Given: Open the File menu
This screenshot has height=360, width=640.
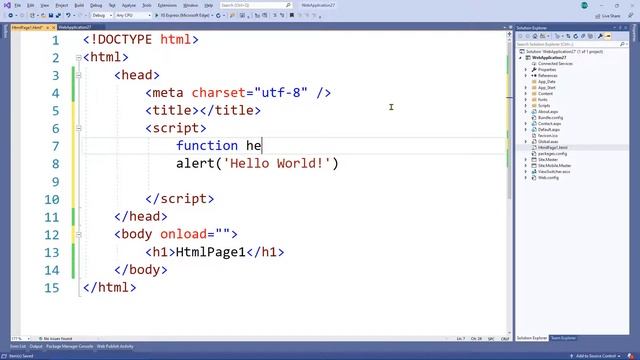Looking at the screenshot, I should 18,6.
